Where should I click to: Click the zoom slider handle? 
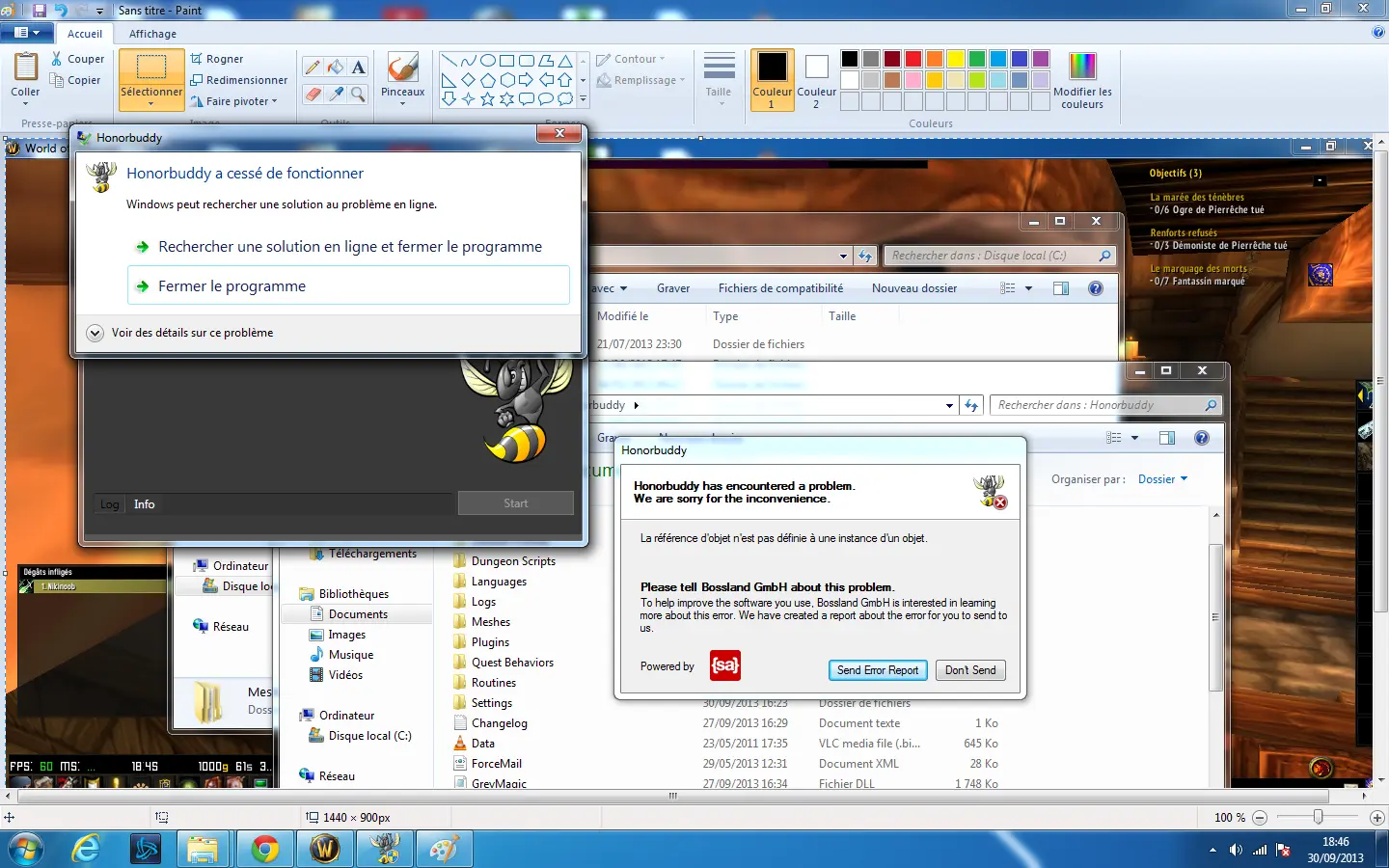coord(1319,817)
